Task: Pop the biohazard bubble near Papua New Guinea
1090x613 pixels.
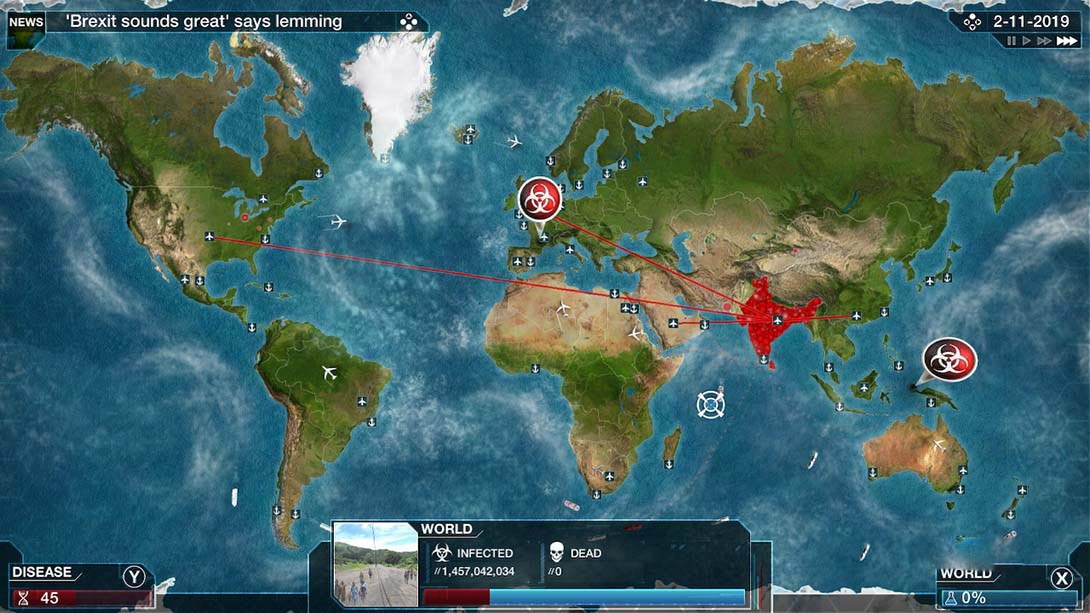Action: [x=949, y=359]
